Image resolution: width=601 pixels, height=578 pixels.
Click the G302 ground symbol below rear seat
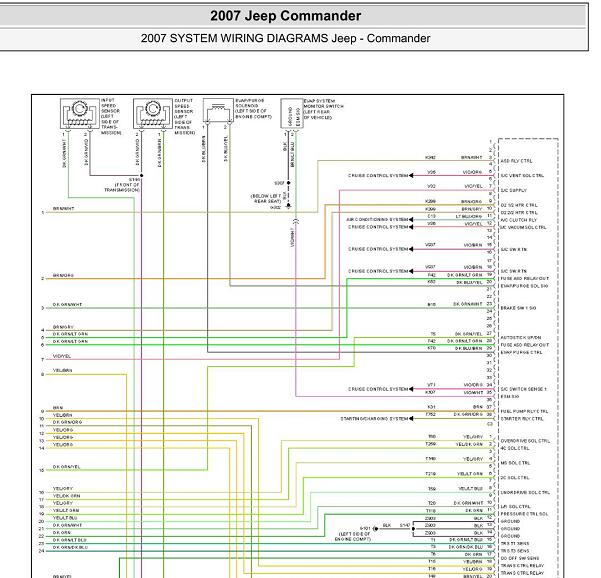click(289, 206)
